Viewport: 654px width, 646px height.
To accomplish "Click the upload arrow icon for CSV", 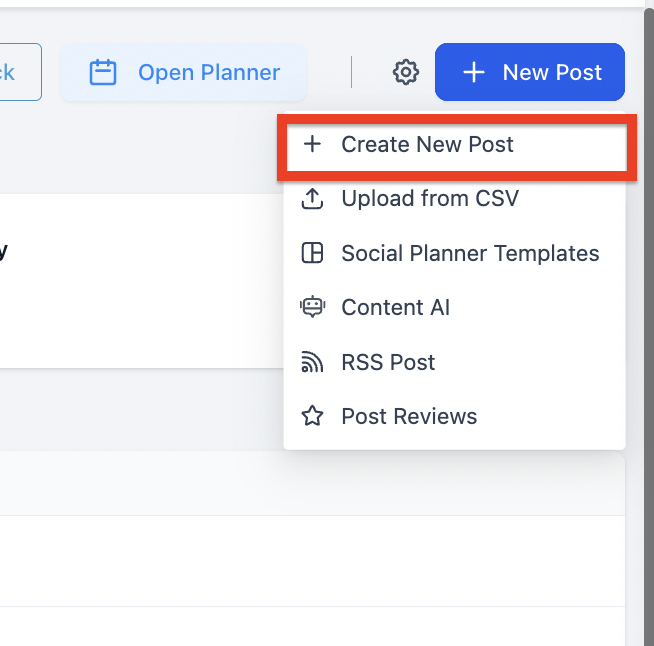I will [x=313, y=199].
